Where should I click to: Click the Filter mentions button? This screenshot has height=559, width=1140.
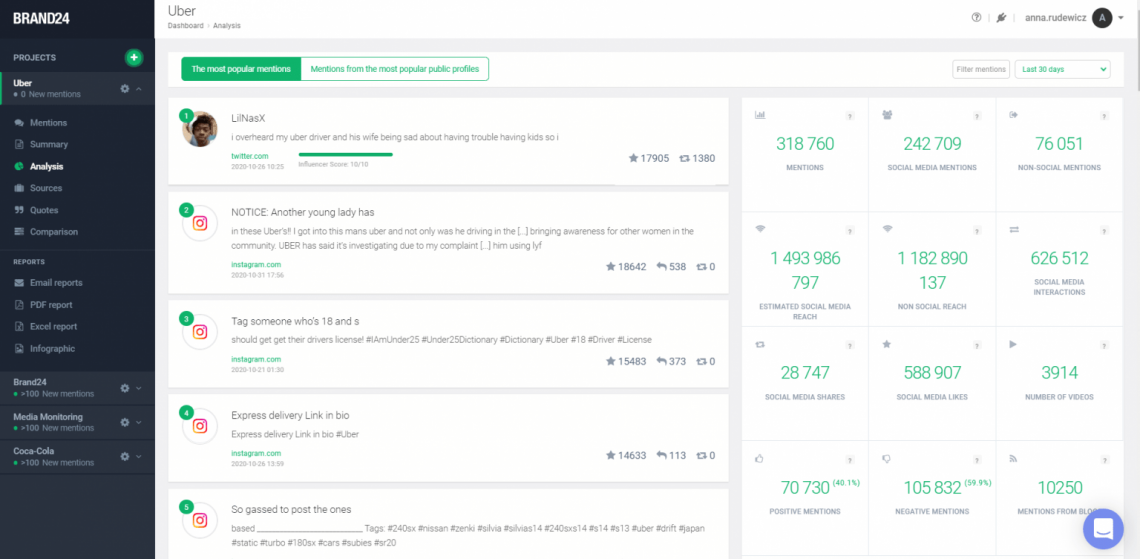[981, 69]
